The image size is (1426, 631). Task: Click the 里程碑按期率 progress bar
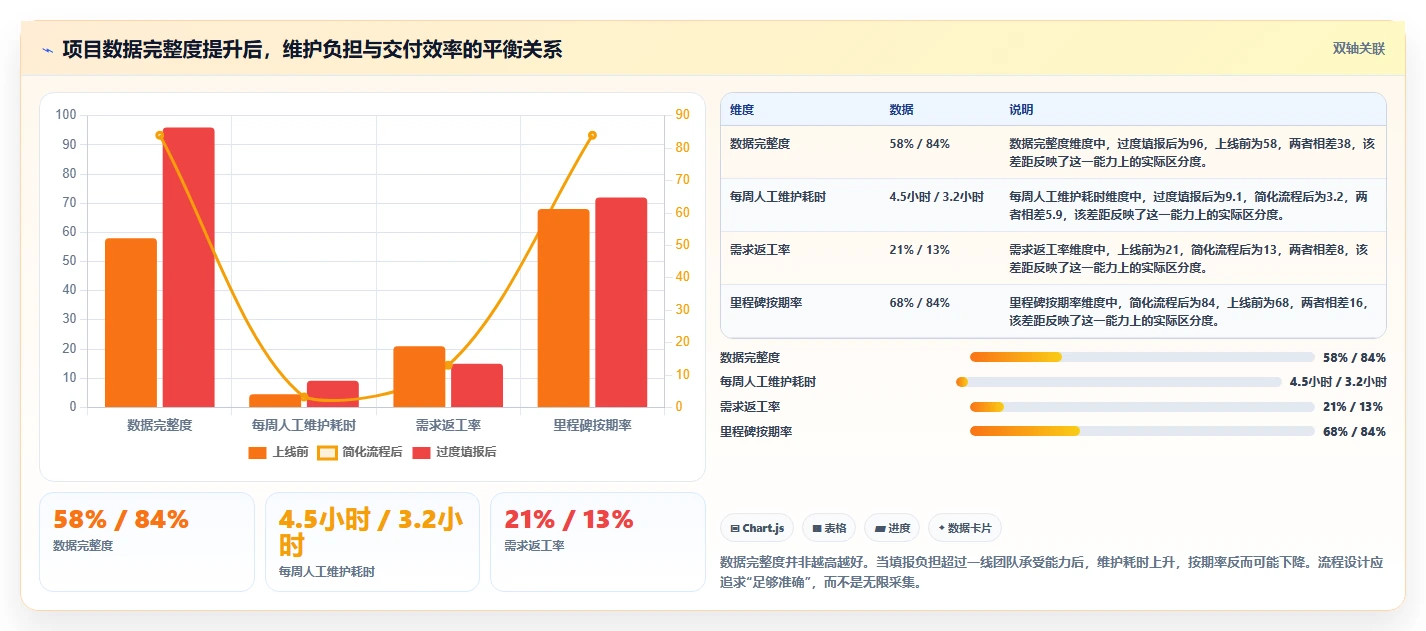1142,432
